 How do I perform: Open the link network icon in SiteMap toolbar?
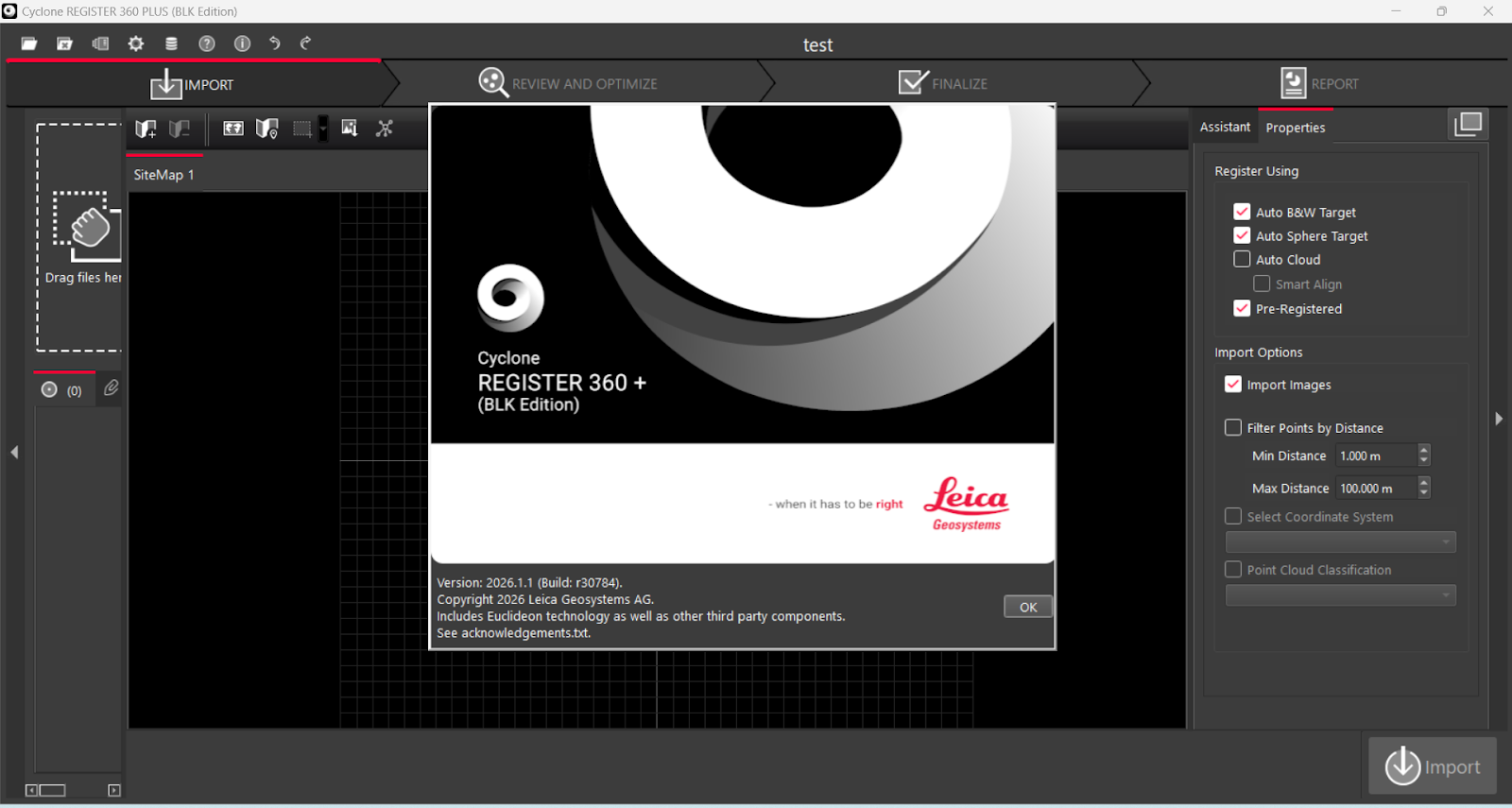click(385, 129)
